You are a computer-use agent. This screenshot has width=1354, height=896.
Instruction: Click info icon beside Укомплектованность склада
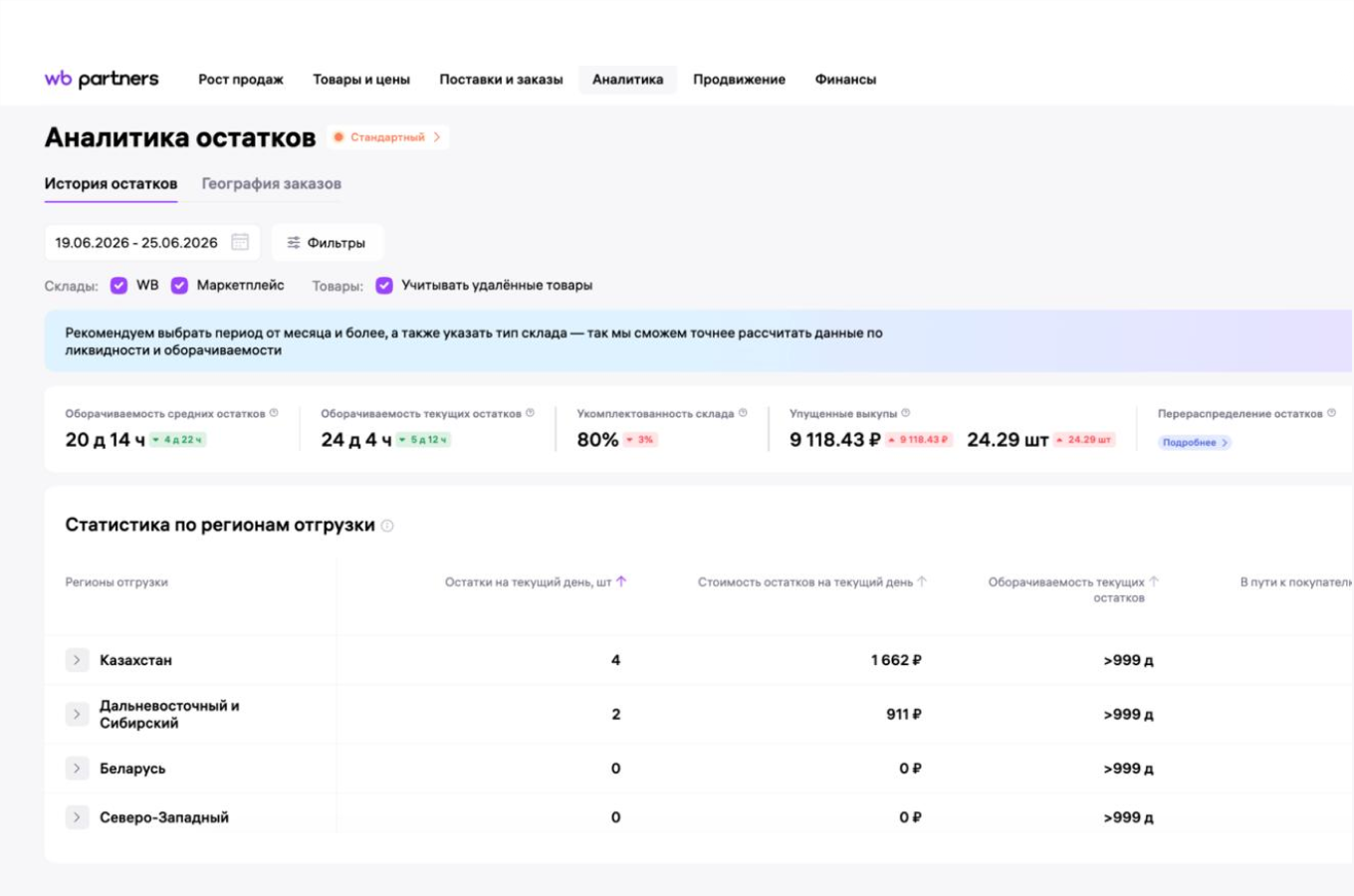coord(743,413)
